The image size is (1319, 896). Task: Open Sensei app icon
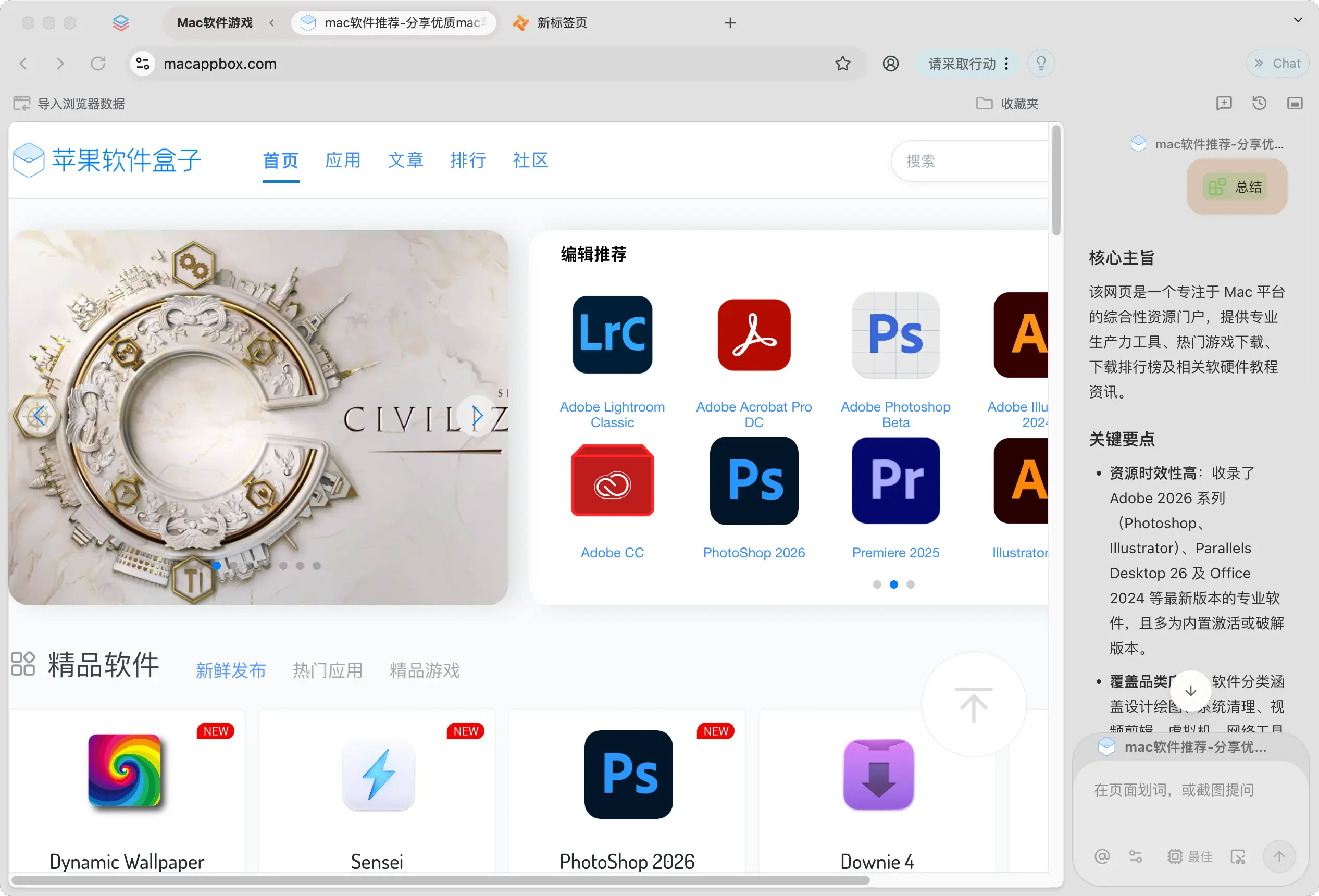click(379, 775)
